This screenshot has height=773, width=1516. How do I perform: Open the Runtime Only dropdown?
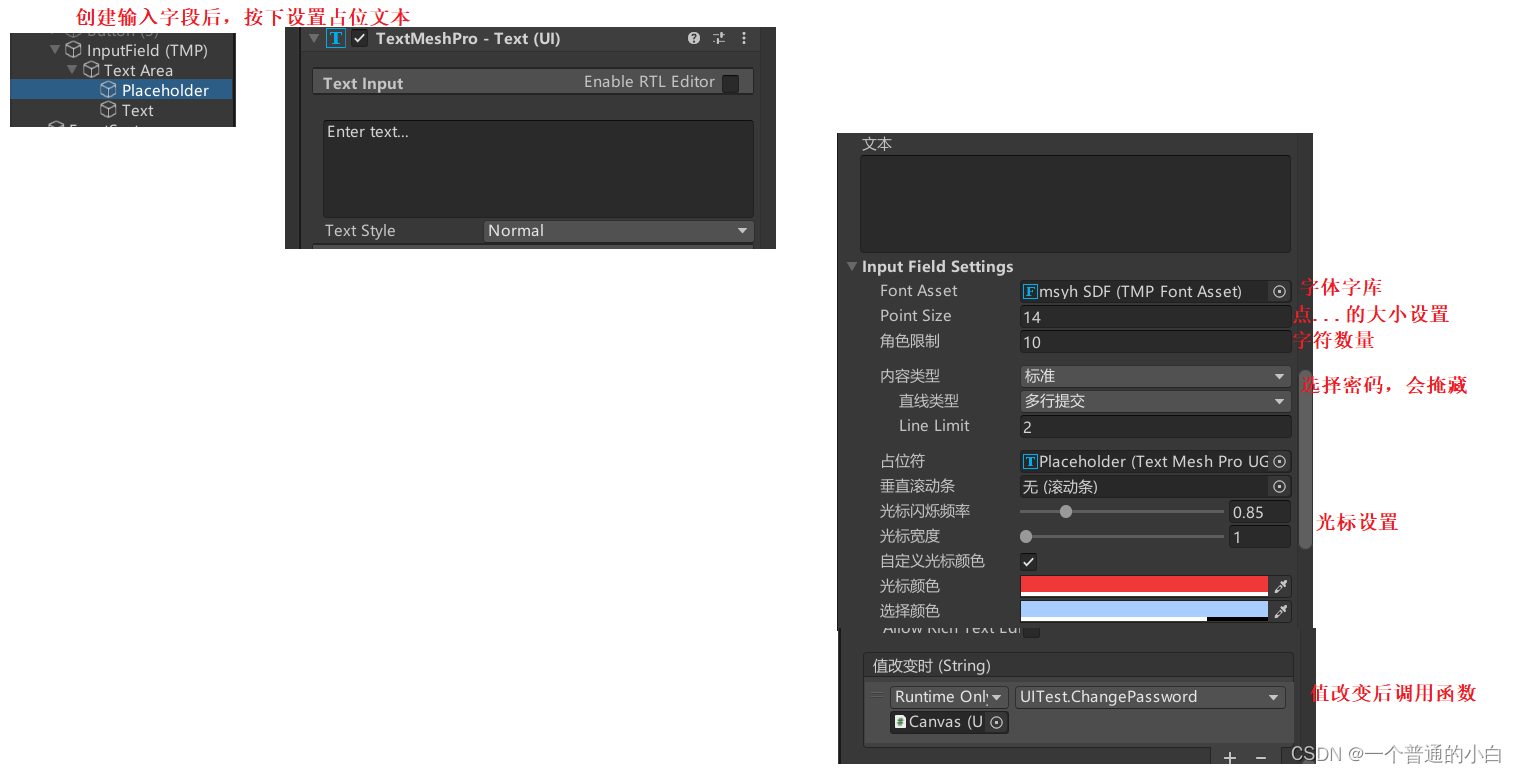click(x=949, y=697)
